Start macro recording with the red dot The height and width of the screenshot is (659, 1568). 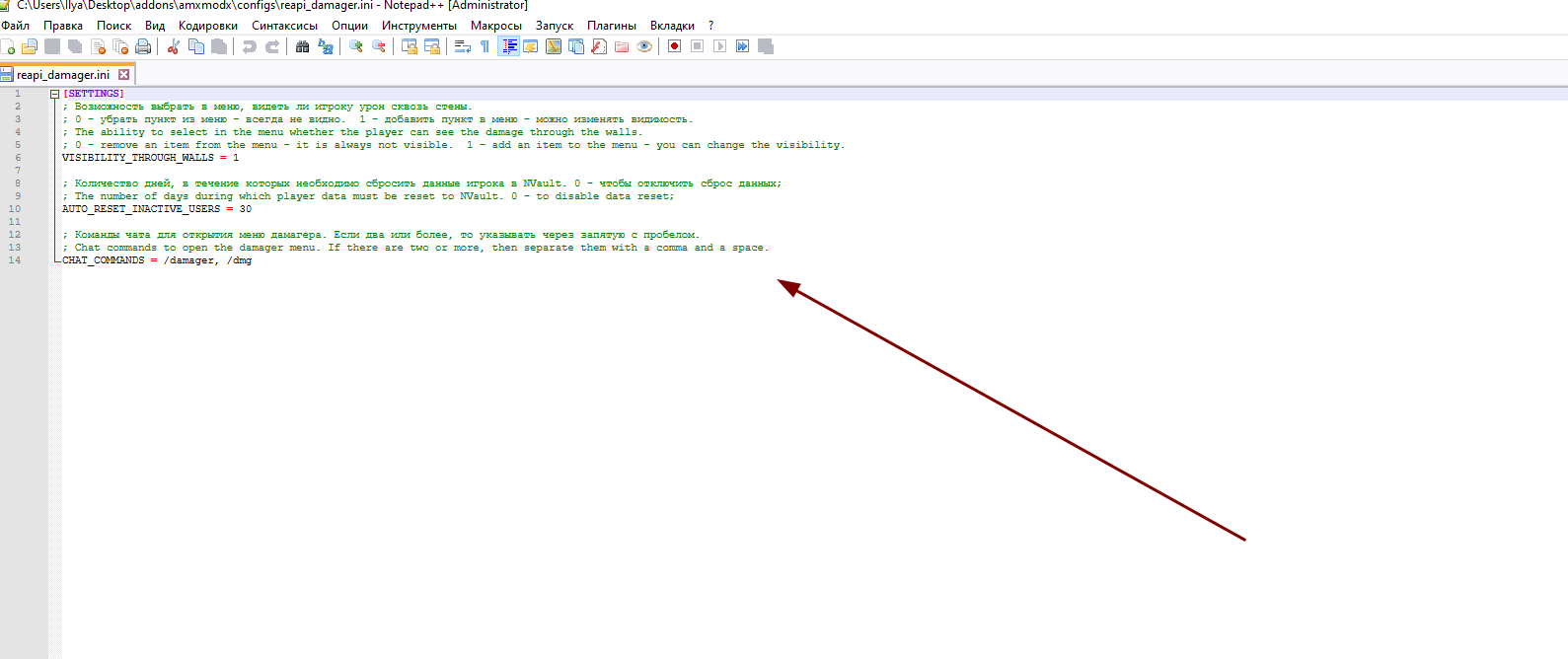(x=674, y=46)
